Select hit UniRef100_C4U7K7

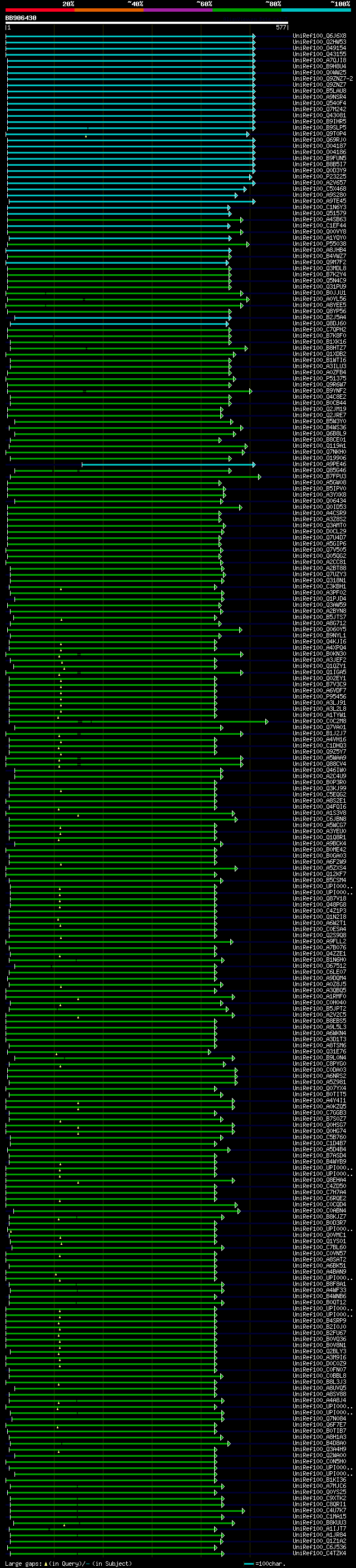coord(319,1510)
